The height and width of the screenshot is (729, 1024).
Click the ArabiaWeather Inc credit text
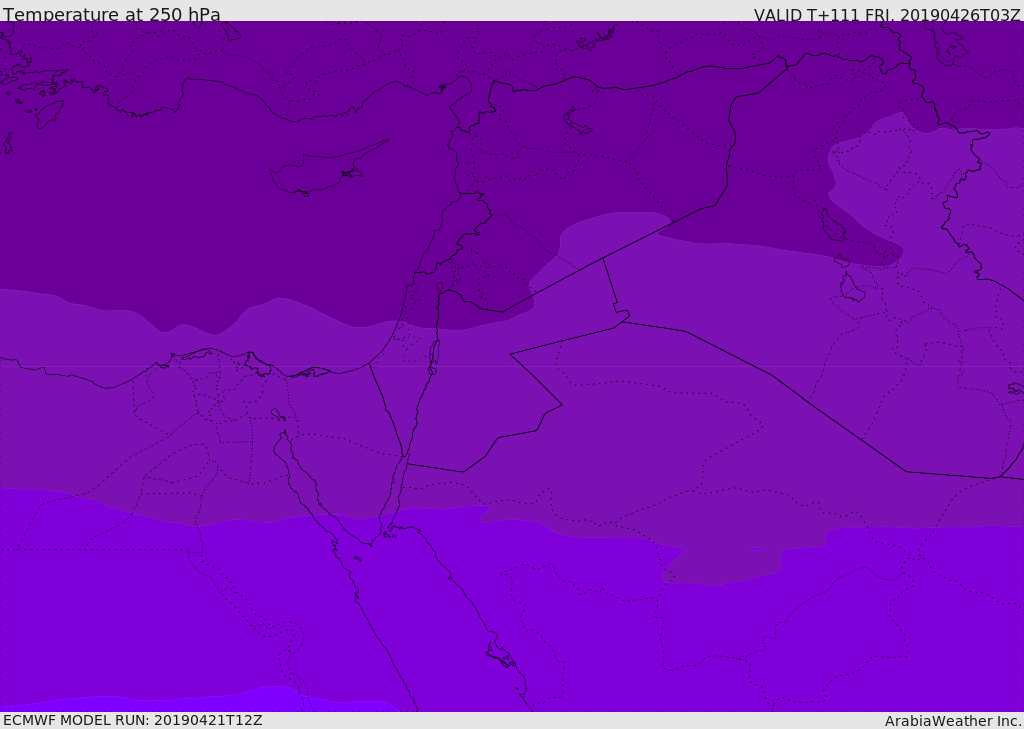pyautogui.click(x=952, y=721)
